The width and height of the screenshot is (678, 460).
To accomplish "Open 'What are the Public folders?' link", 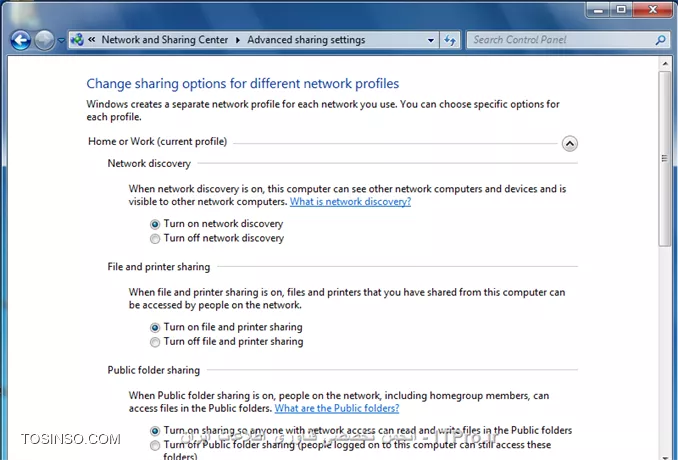I will click(x=337, y=408).
